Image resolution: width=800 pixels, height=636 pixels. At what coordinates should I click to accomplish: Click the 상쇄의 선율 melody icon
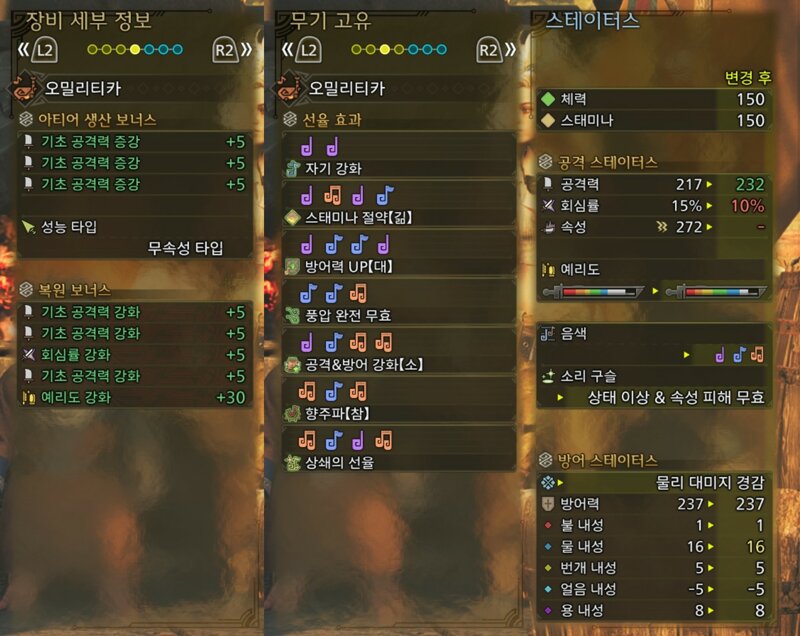pyautogui.click(x=292, y=463)
